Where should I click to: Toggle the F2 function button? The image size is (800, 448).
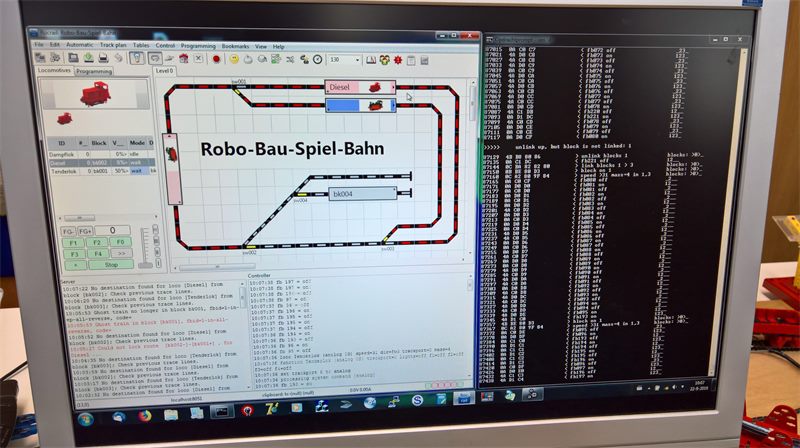tap(97, 243)
